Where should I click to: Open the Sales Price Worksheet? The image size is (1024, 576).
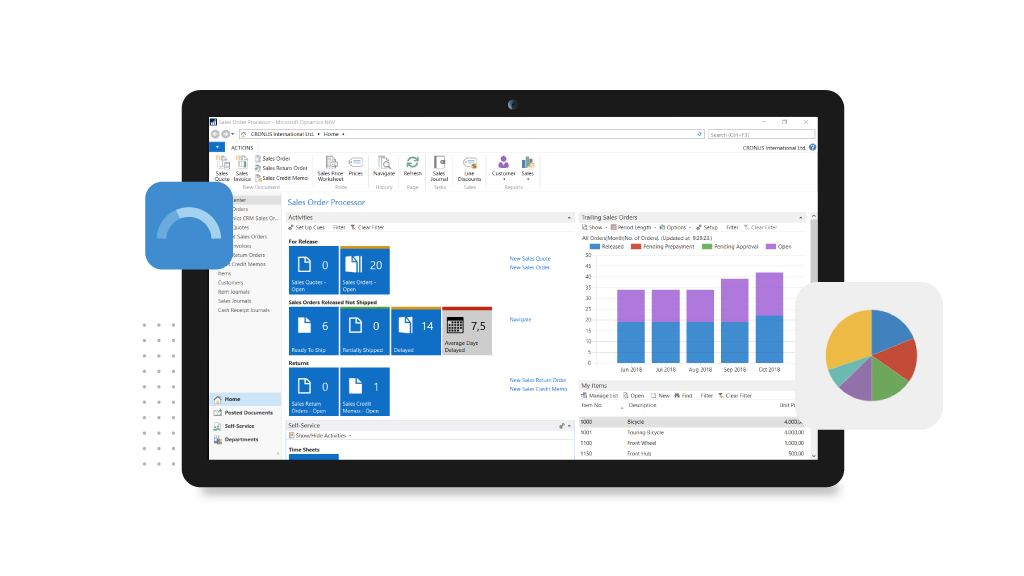(x=331, y=165)
